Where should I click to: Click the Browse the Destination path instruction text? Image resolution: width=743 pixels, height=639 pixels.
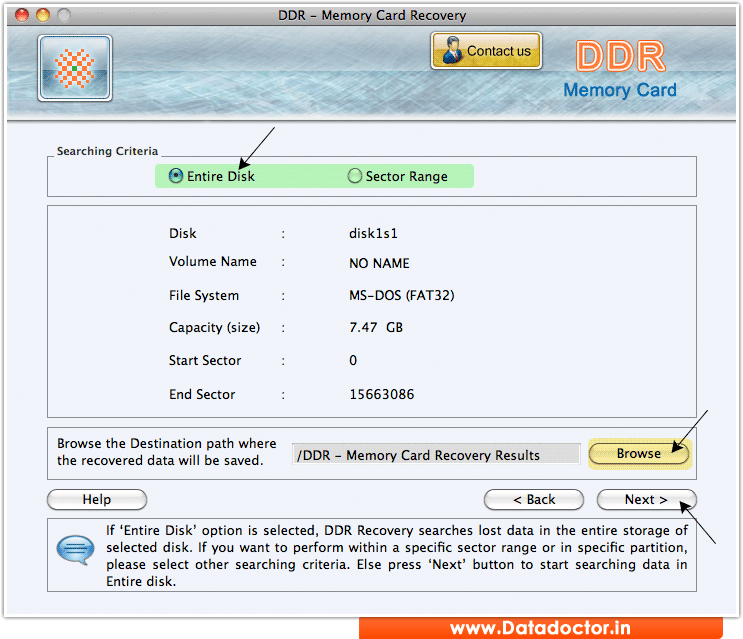click(x=166, y=452)
